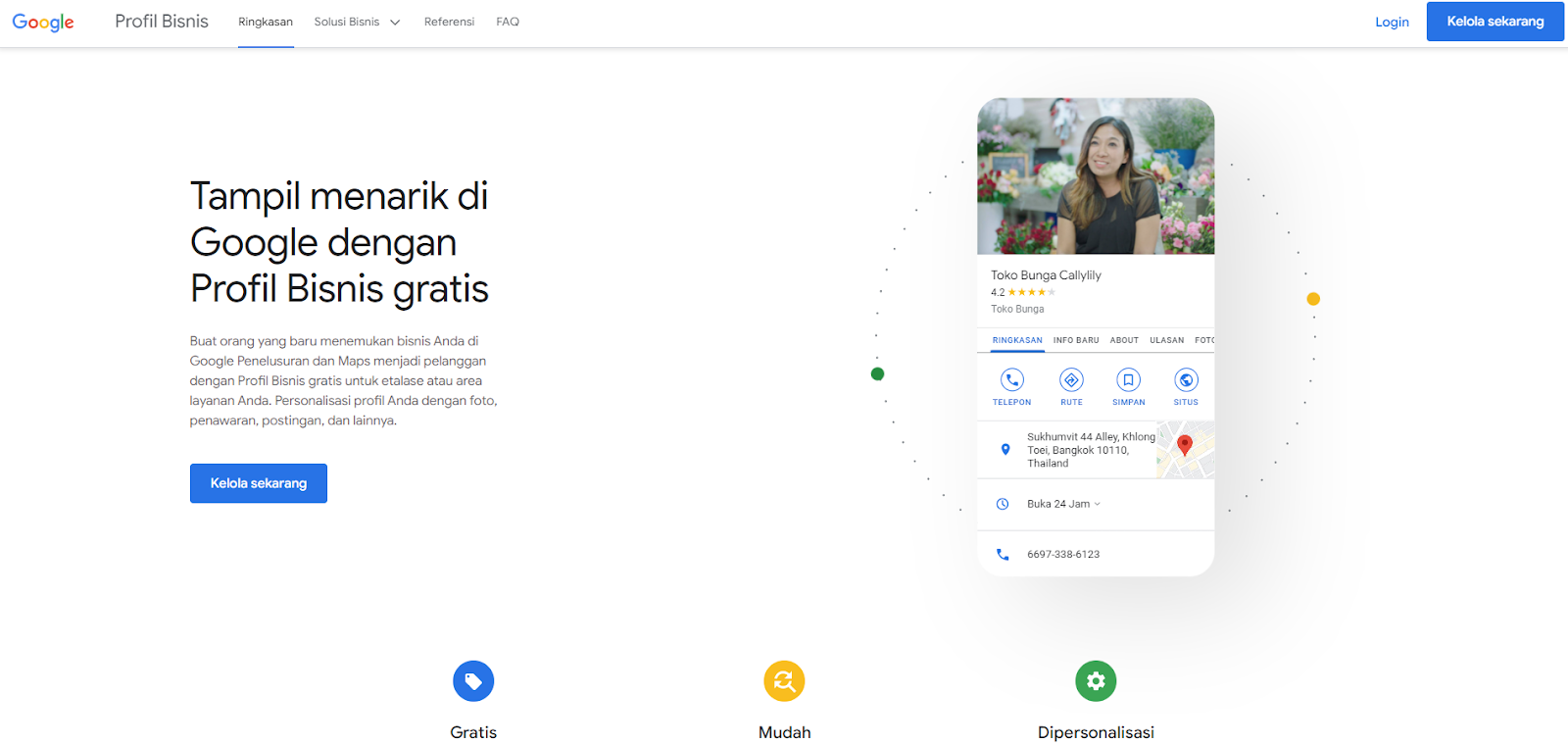Click the Toko Bunga category label

[x=1017, y=309]
